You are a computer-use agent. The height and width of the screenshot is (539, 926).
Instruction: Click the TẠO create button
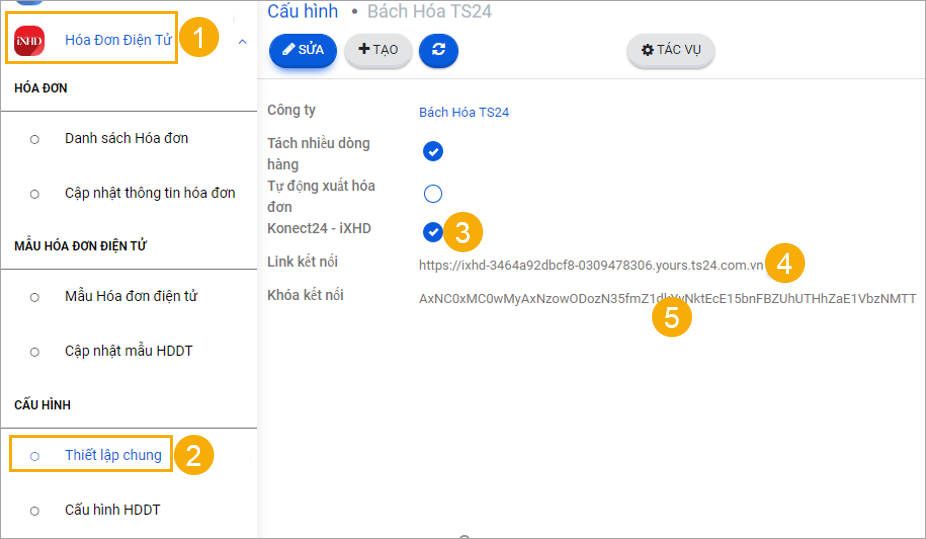click(378, 50)
